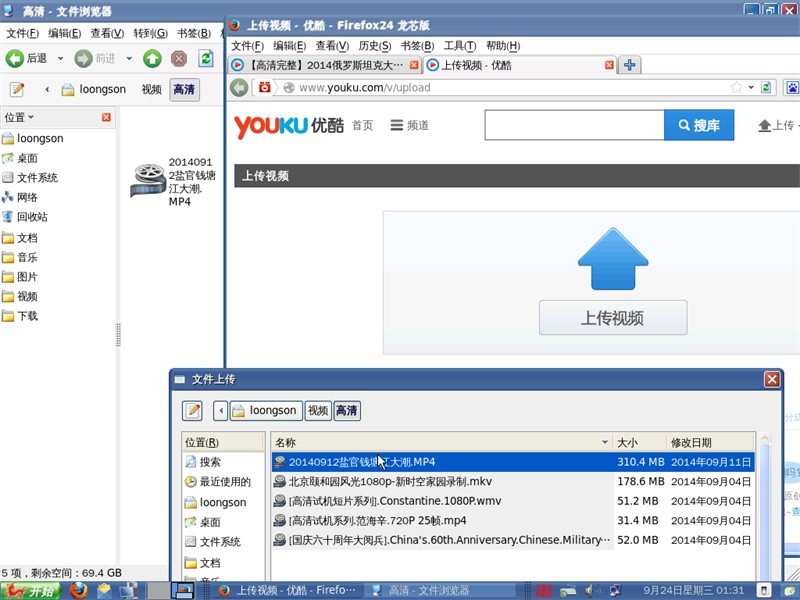Go to Youku 首页 link
800x600 pixels.
click(x=362, y=126)
